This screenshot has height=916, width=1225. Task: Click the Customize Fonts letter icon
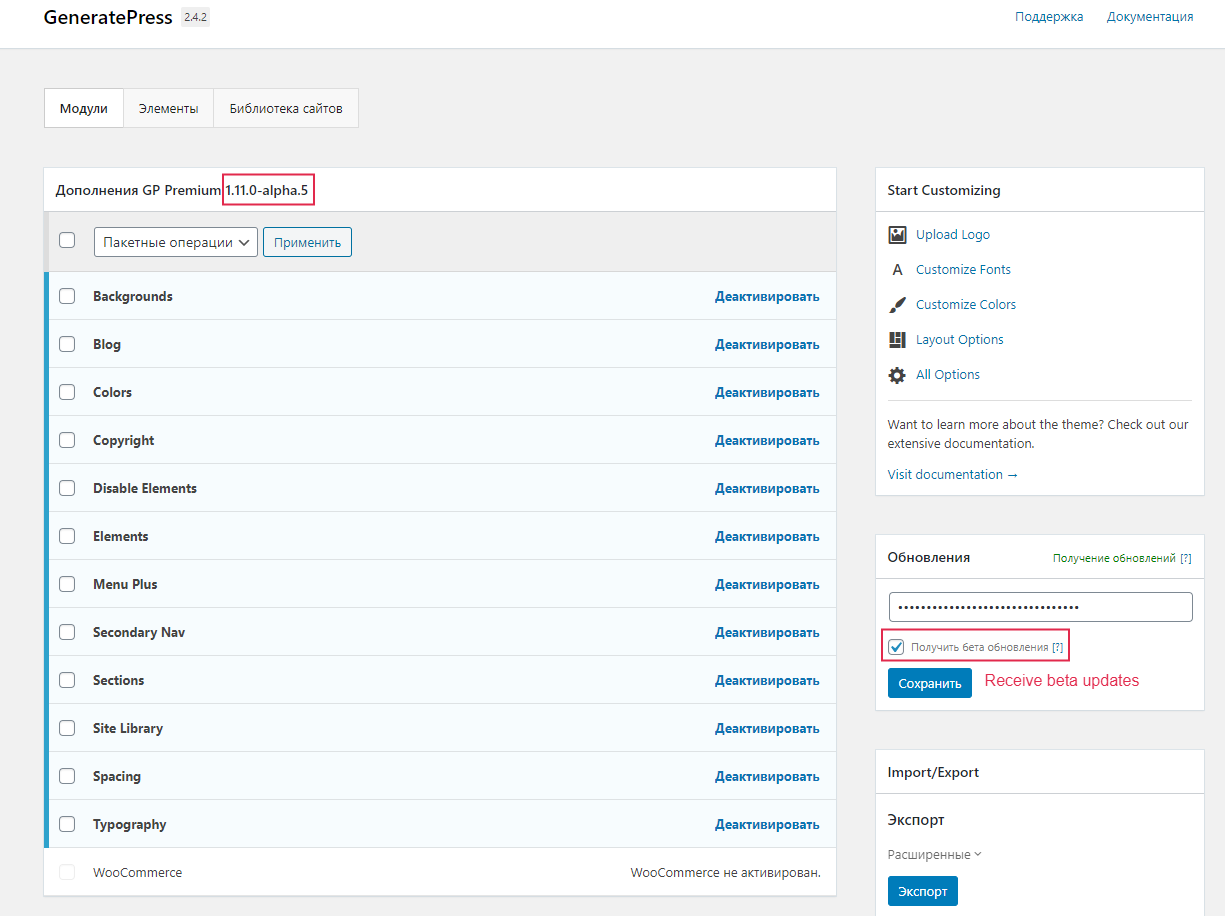pos(897,270)
